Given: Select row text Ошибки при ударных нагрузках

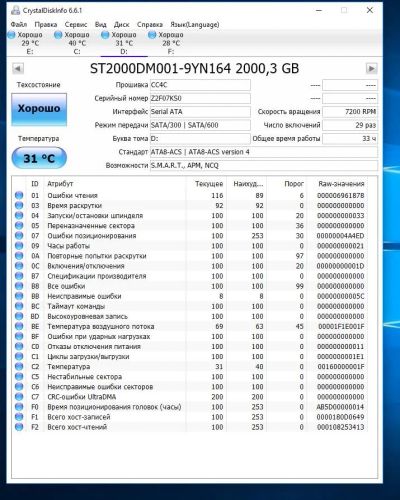Looking at the screenshot, I should 99,336.
